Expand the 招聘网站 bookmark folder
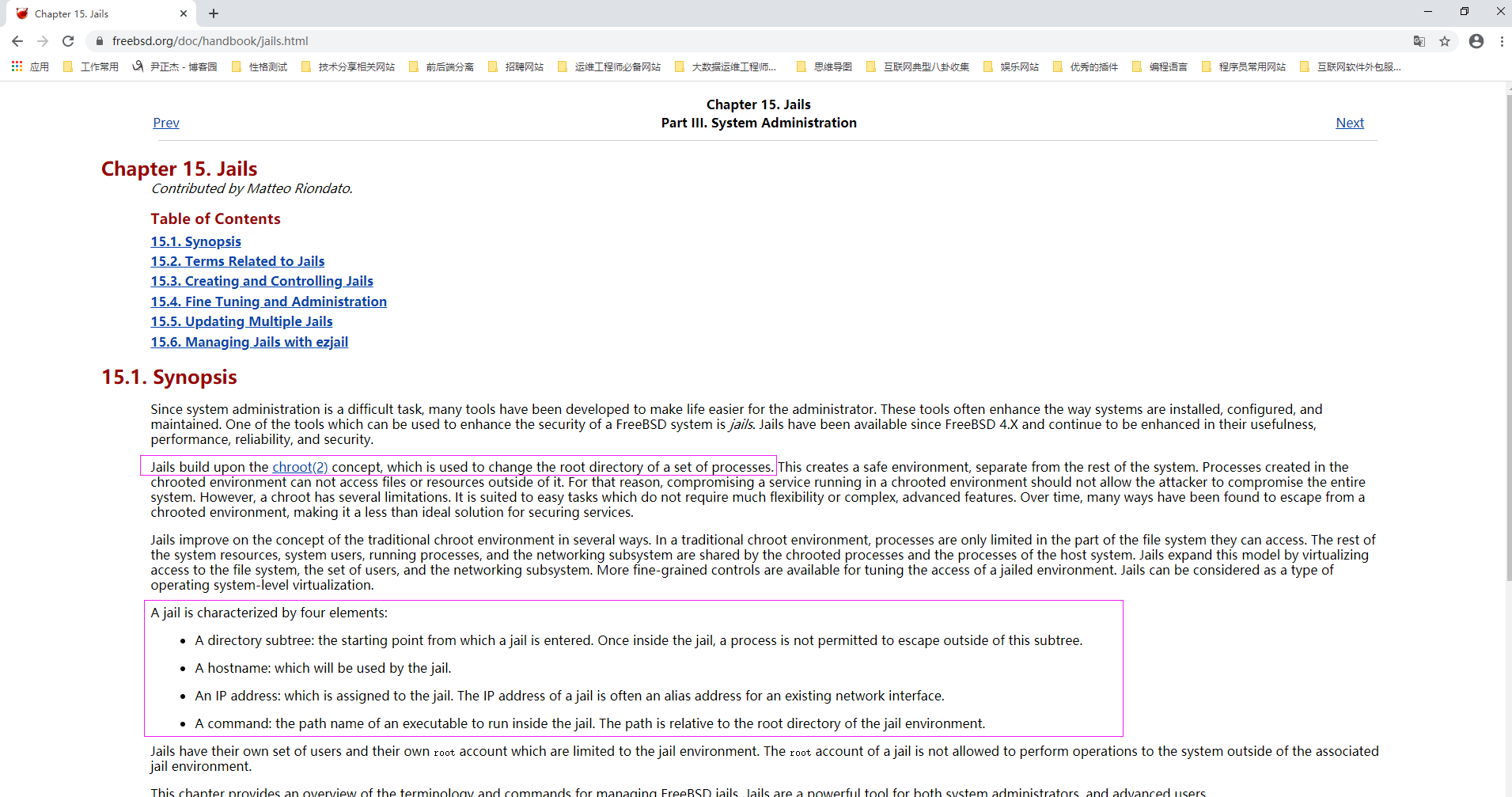1512x797 pixels. pos(516,67)
